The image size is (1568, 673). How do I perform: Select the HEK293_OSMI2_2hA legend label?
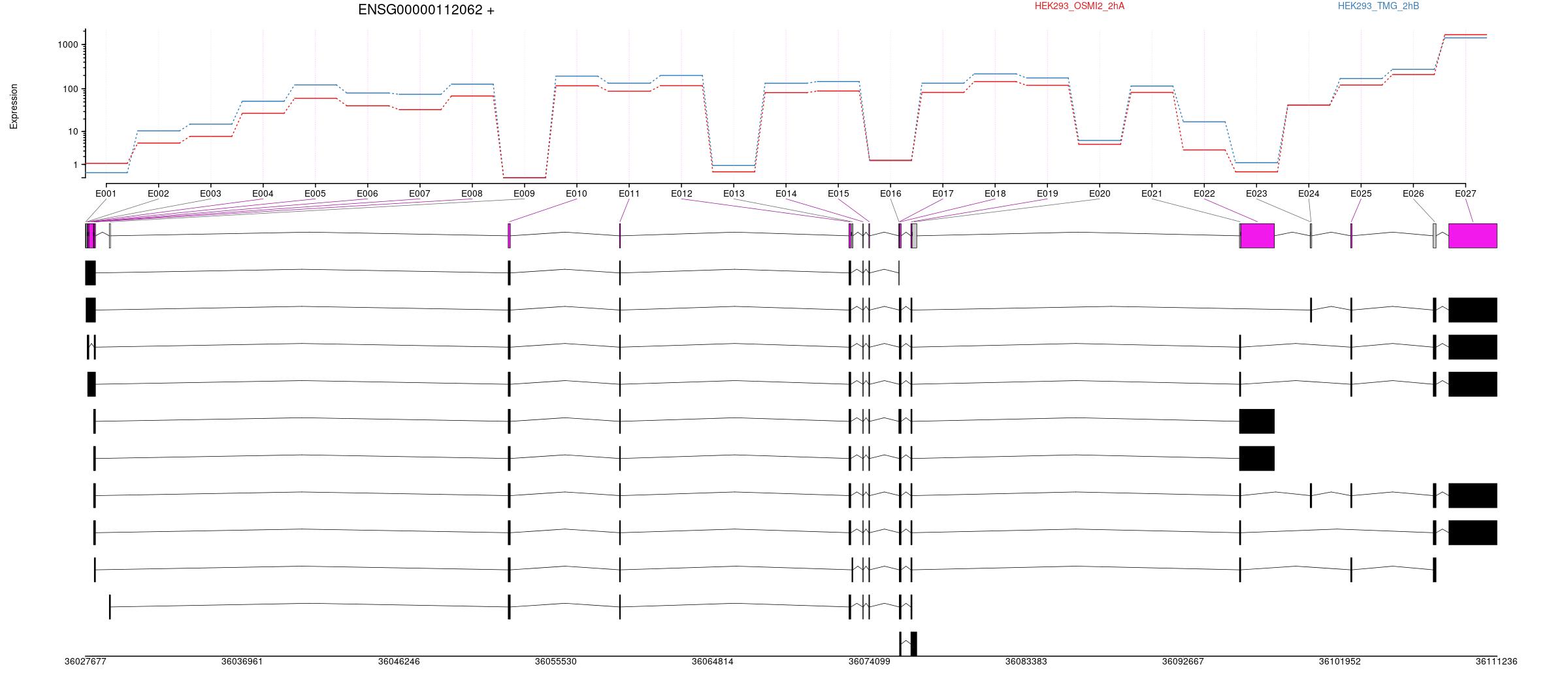[x=1079, y=6]
